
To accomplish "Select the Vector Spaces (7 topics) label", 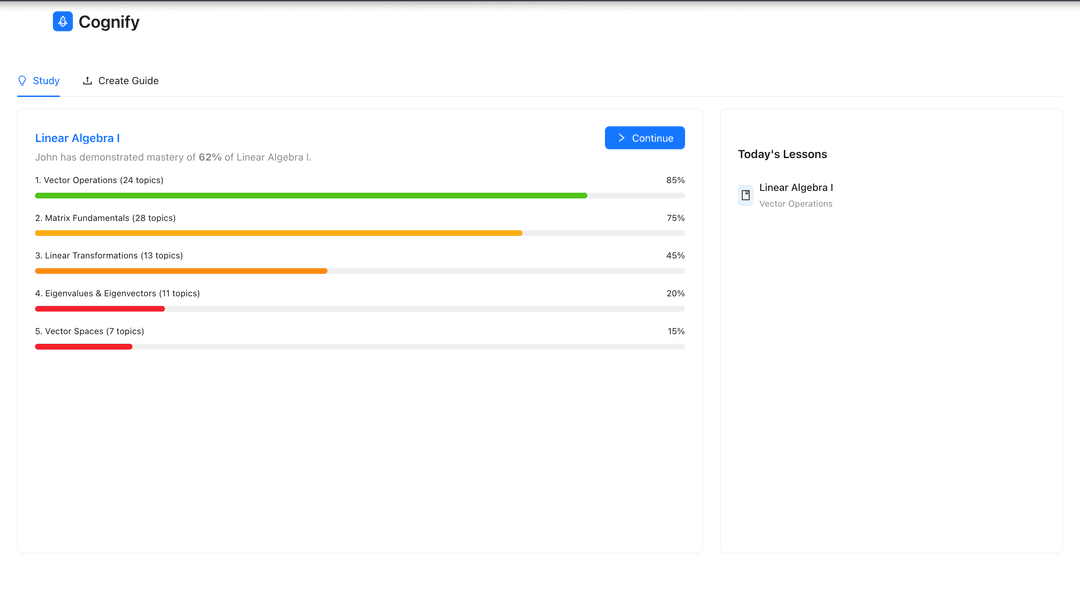I will pos(89,331).
